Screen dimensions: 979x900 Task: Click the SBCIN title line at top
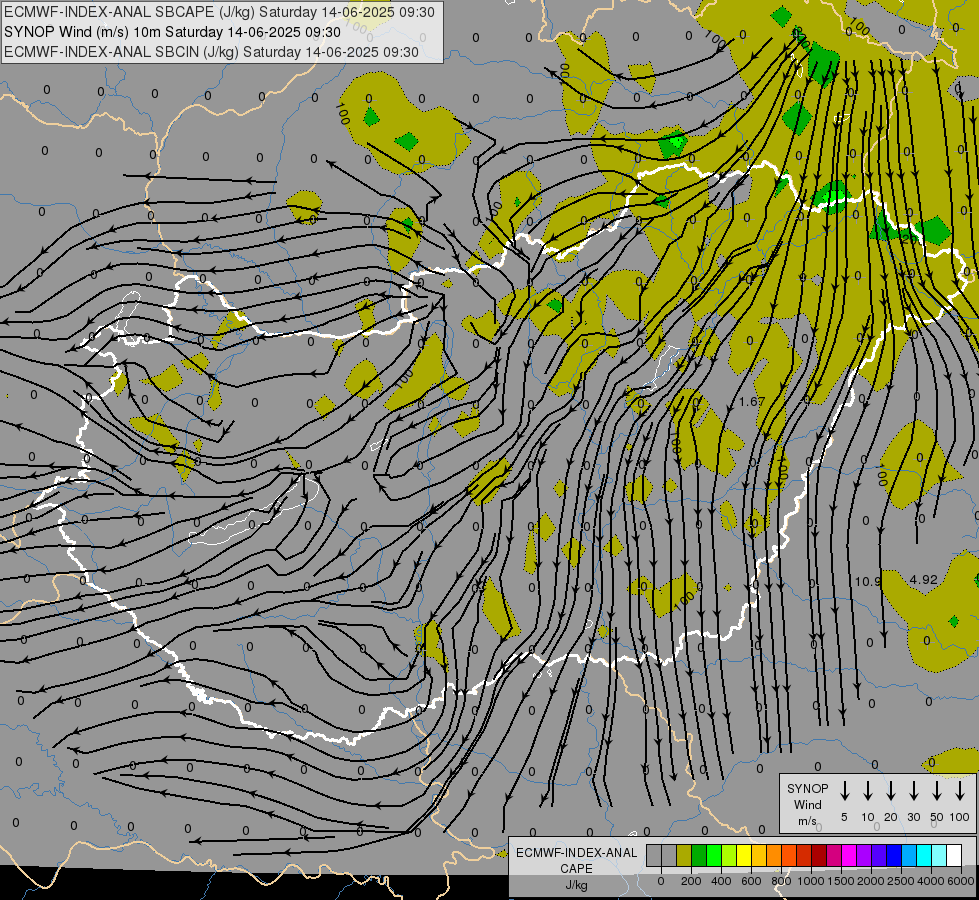coord(211,52)
